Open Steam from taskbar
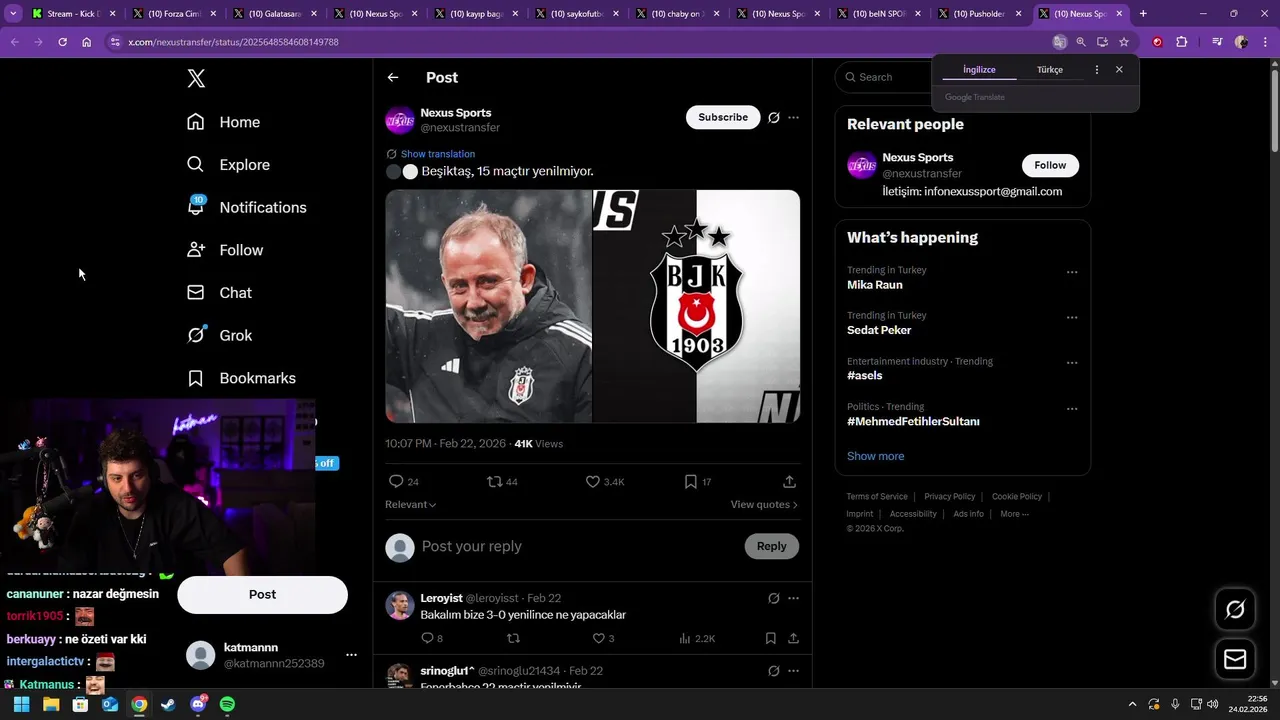 pos(169,704)
